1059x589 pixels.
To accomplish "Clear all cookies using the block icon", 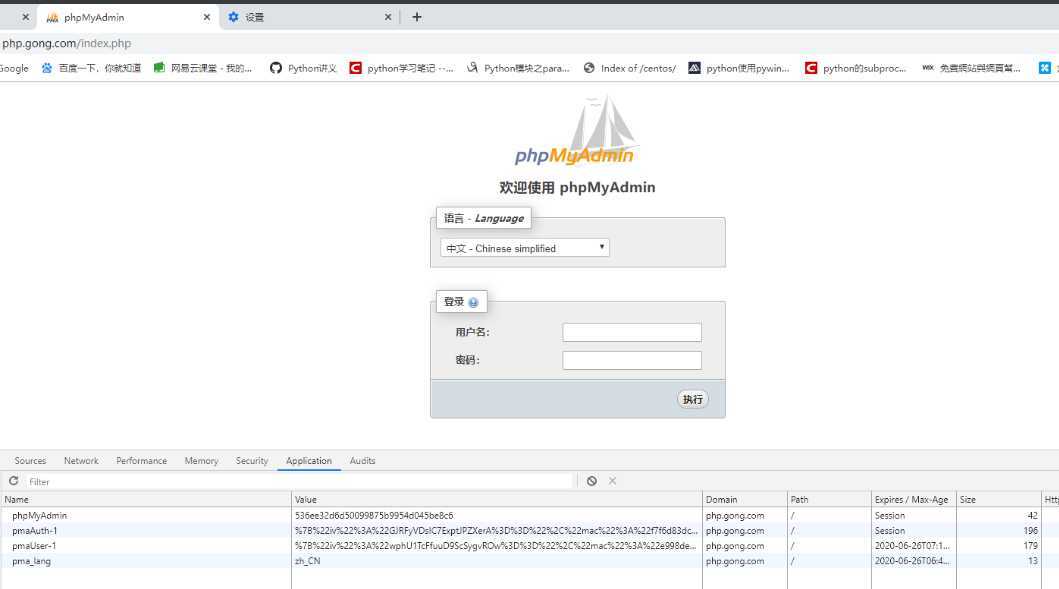I will click(x=592, y=481).
